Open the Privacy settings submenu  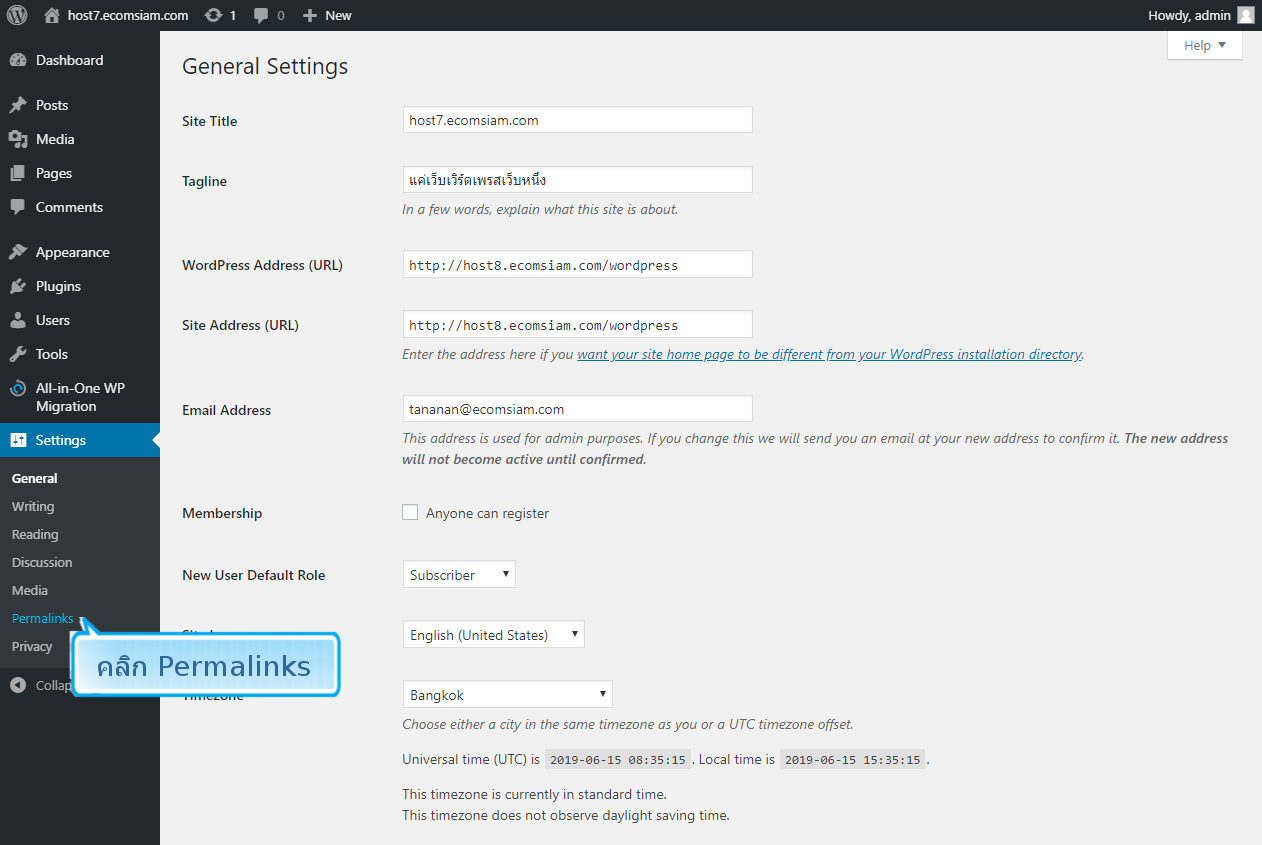click(32, 646)
